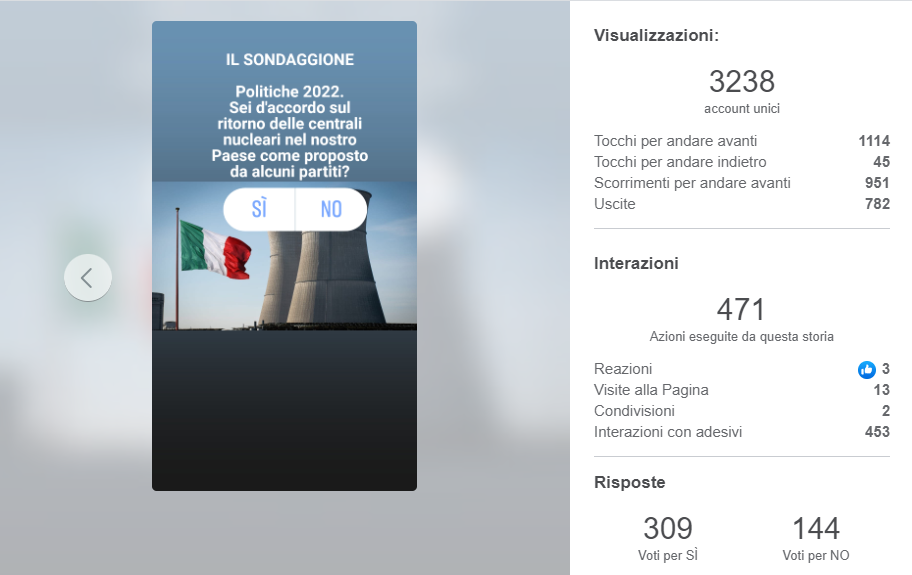Image resolution: width=912 pixels, height=575 pixels.
Task: Click the value 1114 for forward taps
Action: (x=874, y=141)
